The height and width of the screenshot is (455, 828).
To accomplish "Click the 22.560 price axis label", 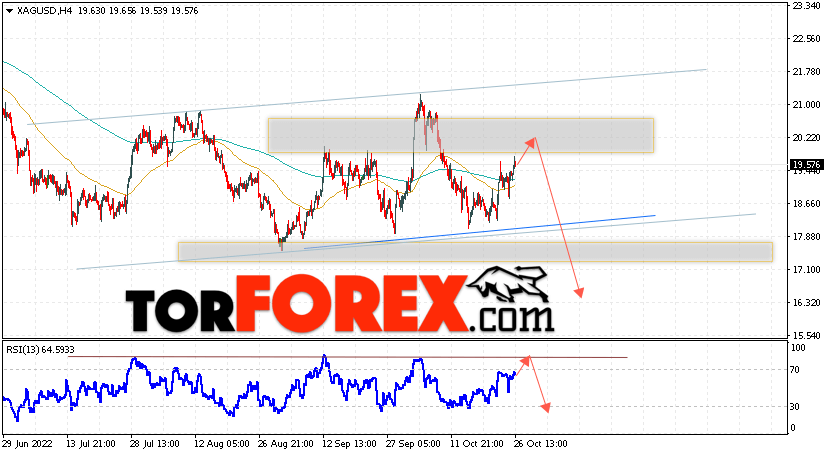I will [806, 39].
